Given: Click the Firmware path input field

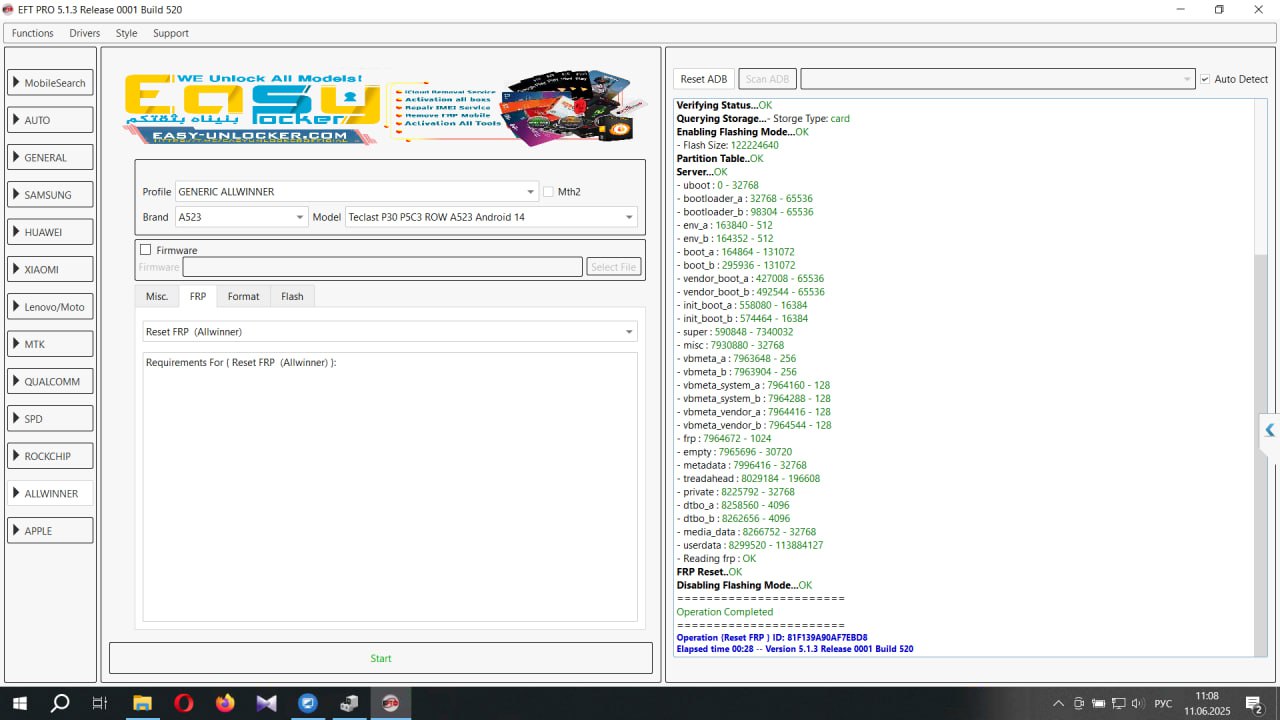Looking at the screenshot, I should point(382,267).
